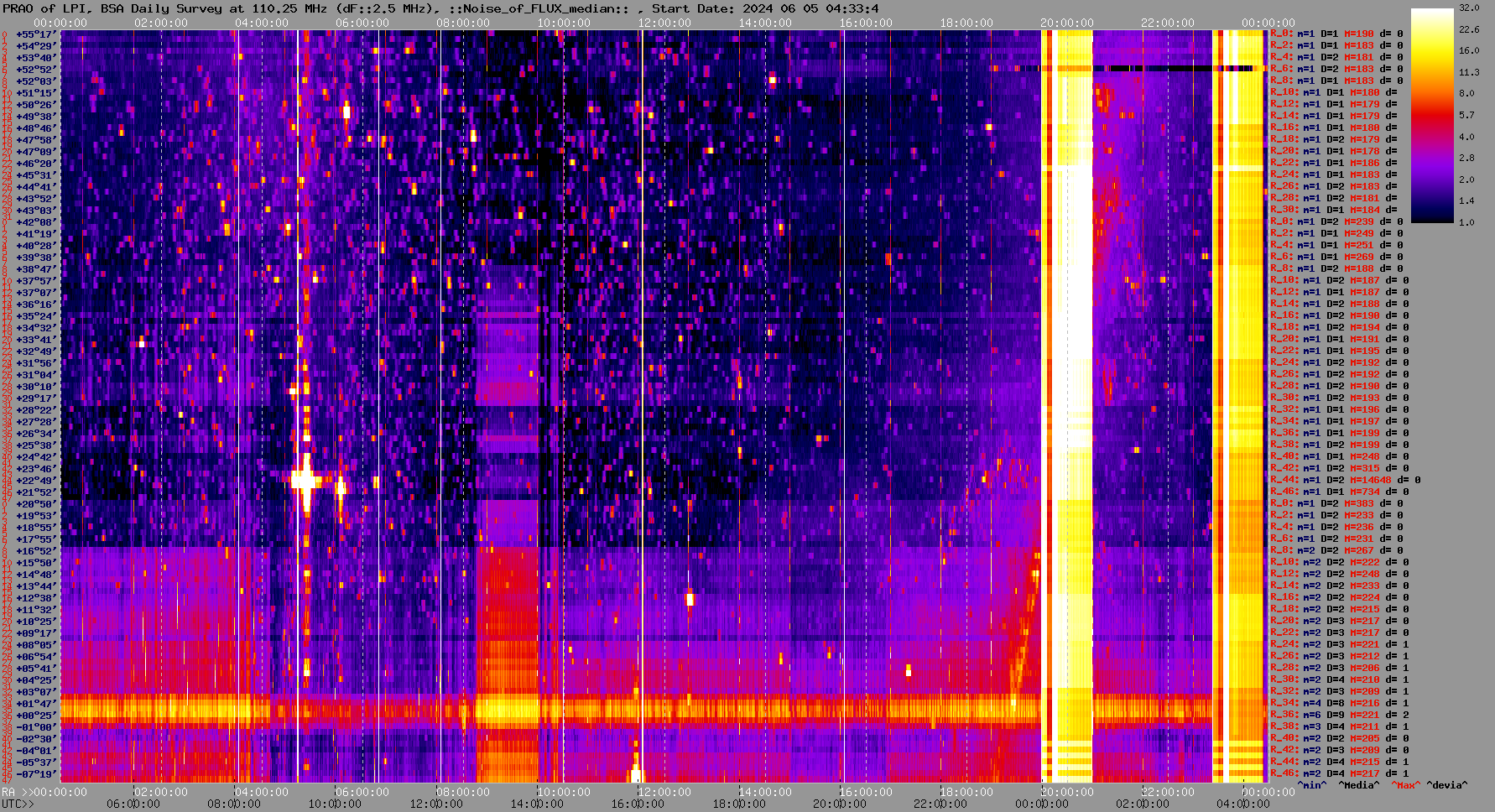Screen dimensions: 1495x812
Task: Select the +44°41' declination row label
Action: point(35,187)
